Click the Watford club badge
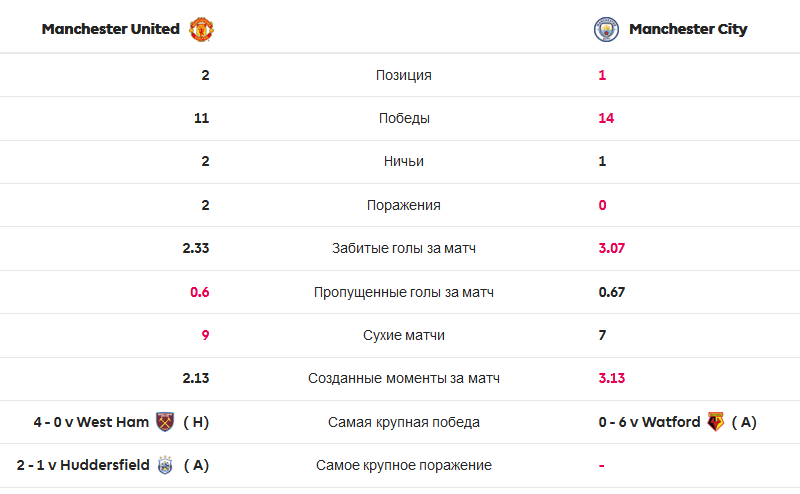 click(x=716, y=422)
